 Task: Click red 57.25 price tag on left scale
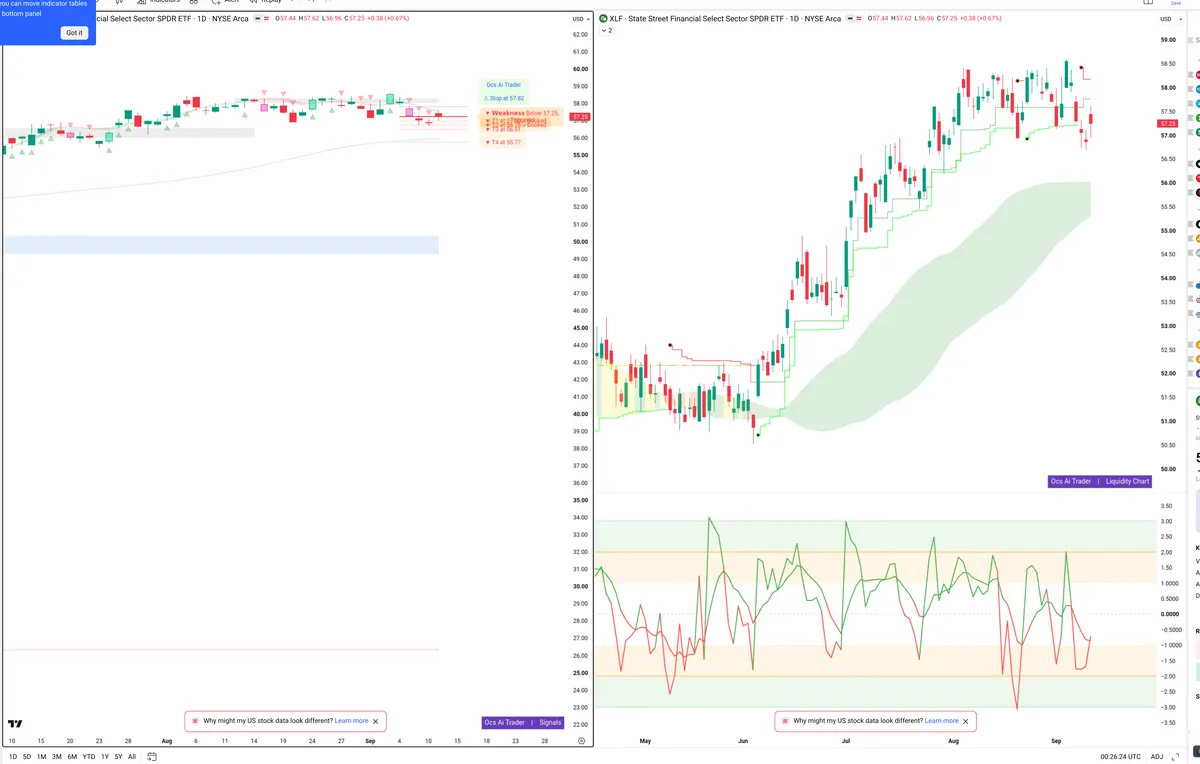pyautogui.click(x=580, y=117)
